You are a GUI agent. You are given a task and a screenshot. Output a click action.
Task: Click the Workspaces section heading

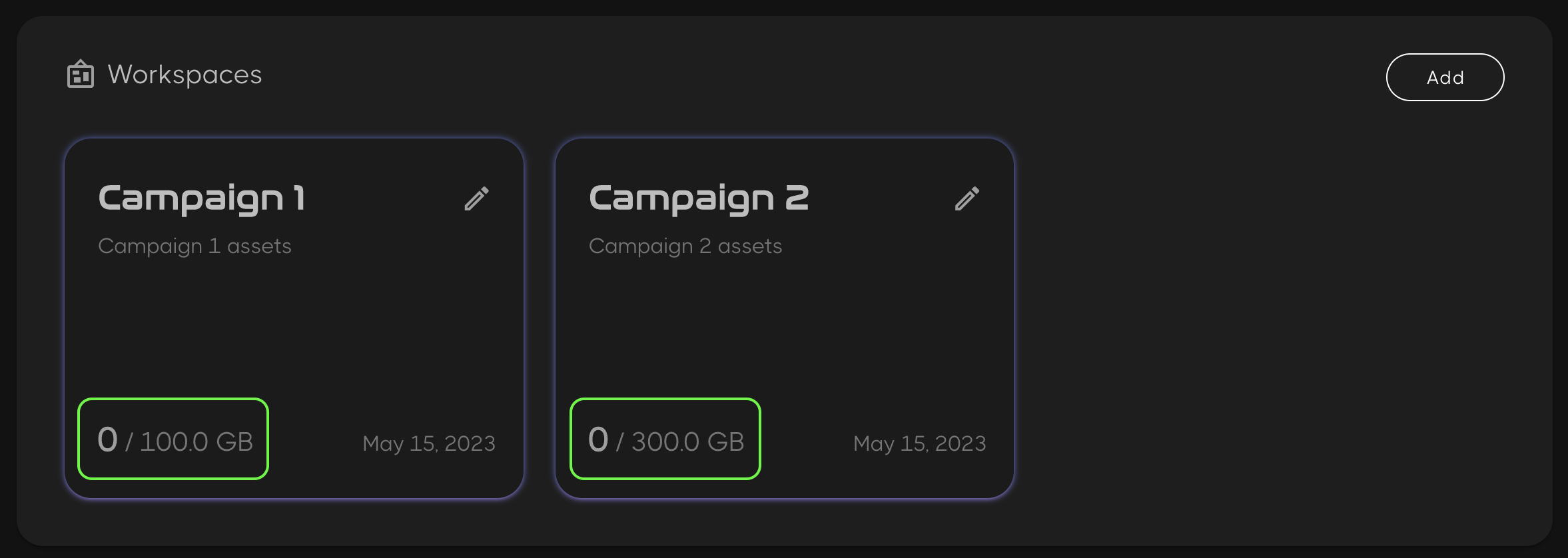tap(185, 75)
